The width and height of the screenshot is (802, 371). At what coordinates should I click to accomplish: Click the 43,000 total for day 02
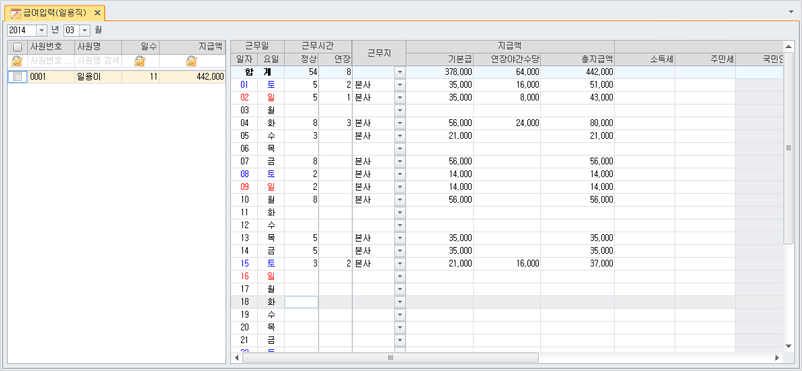point(601,98)
